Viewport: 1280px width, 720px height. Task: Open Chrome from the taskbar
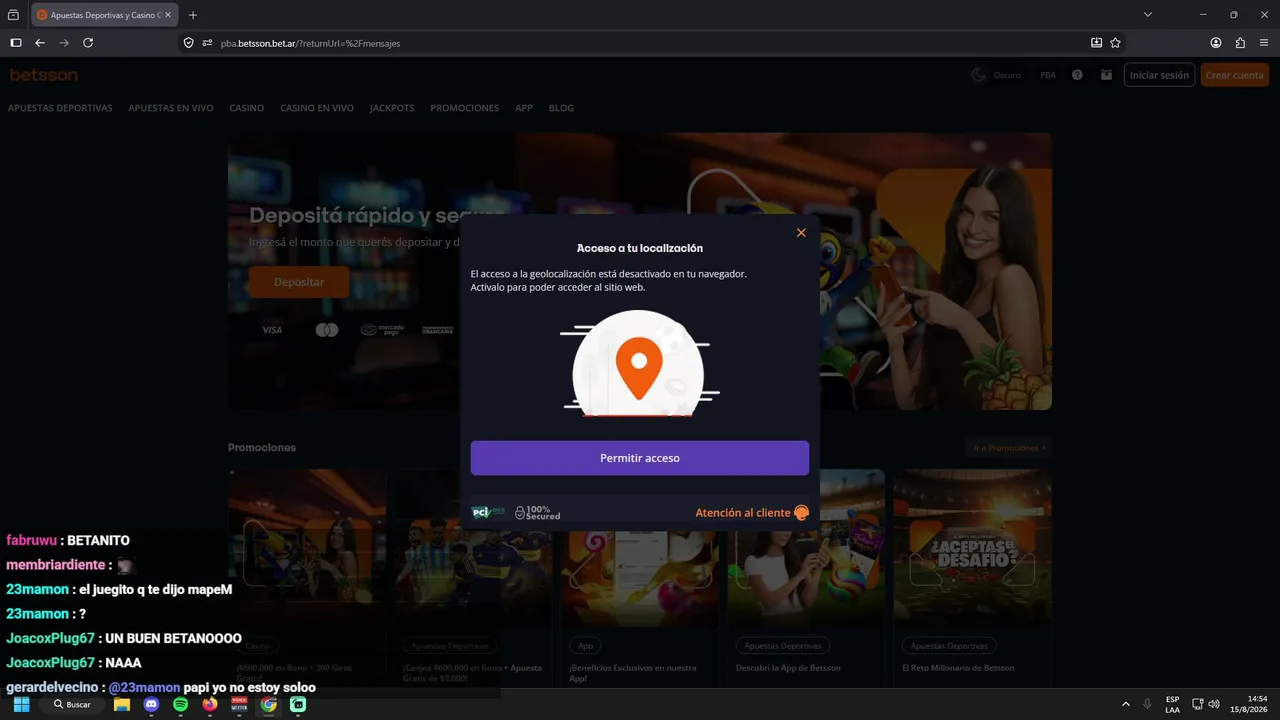click(x=269, y=705)
